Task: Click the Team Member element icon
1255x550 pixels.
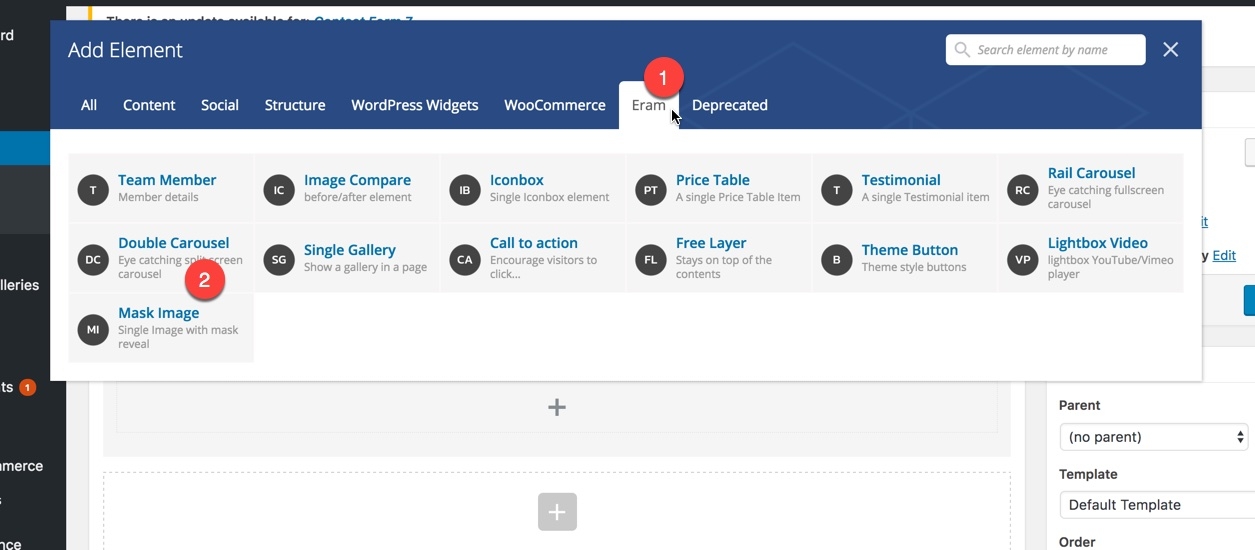Action: 93,190
